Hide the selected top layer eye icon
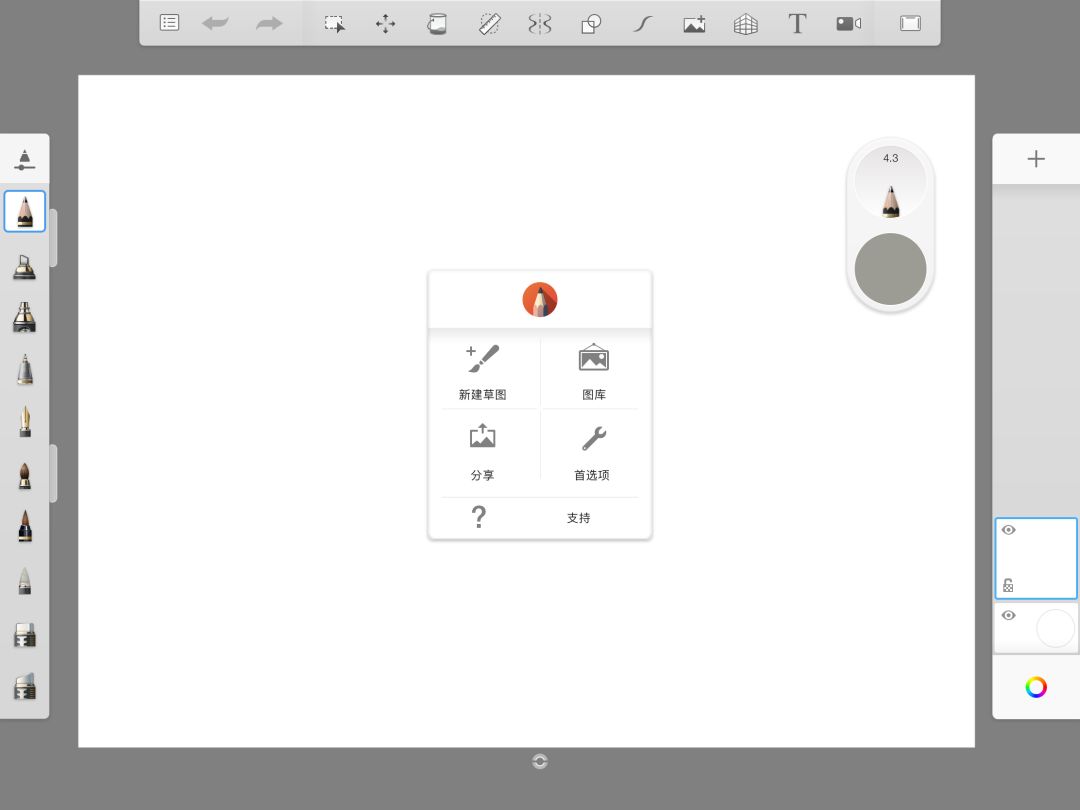1080x810 pixels. [x=1008, y=530]
